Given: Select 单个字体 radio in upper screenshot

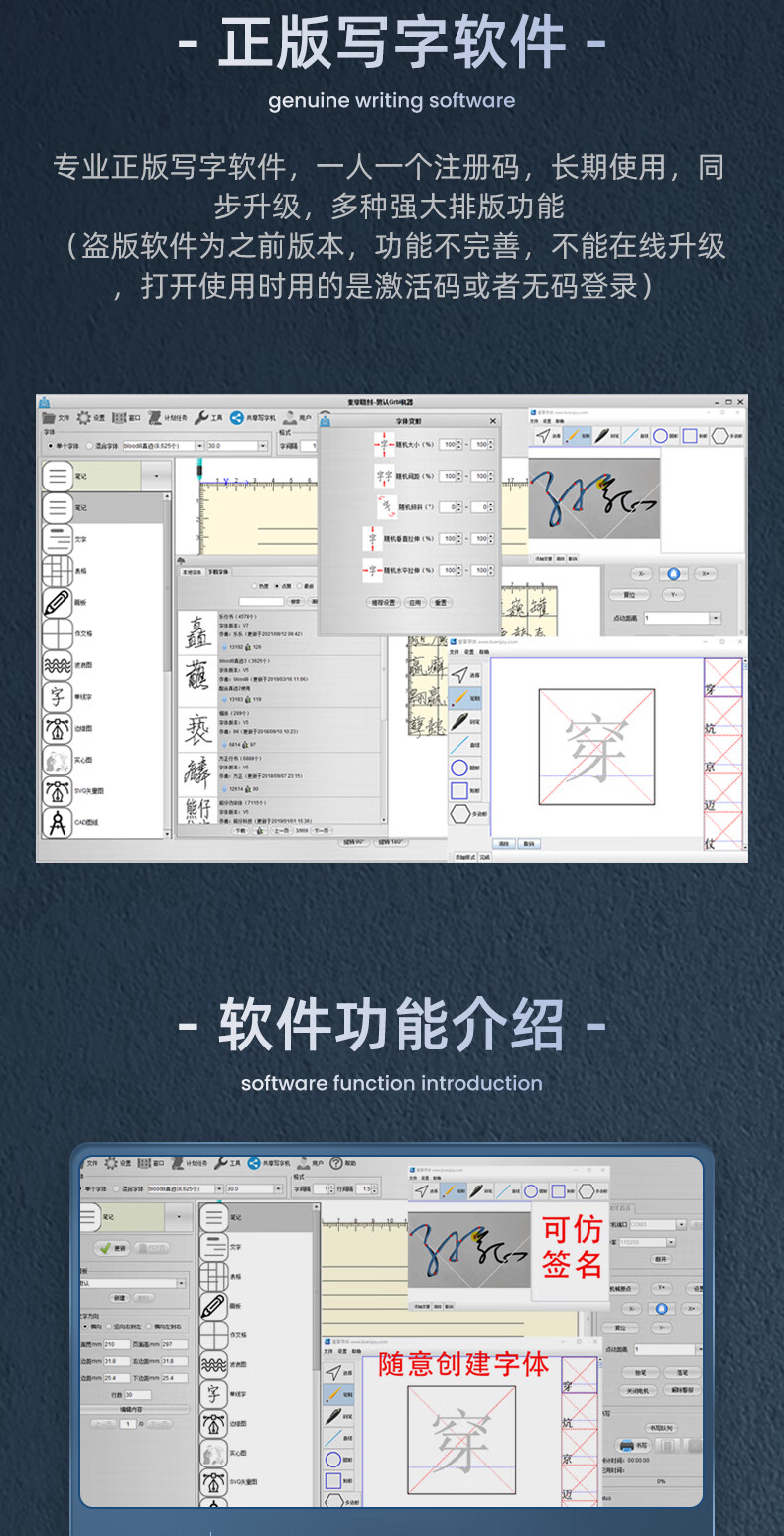Looking at the screenshot, I should (x=51, y=446).
